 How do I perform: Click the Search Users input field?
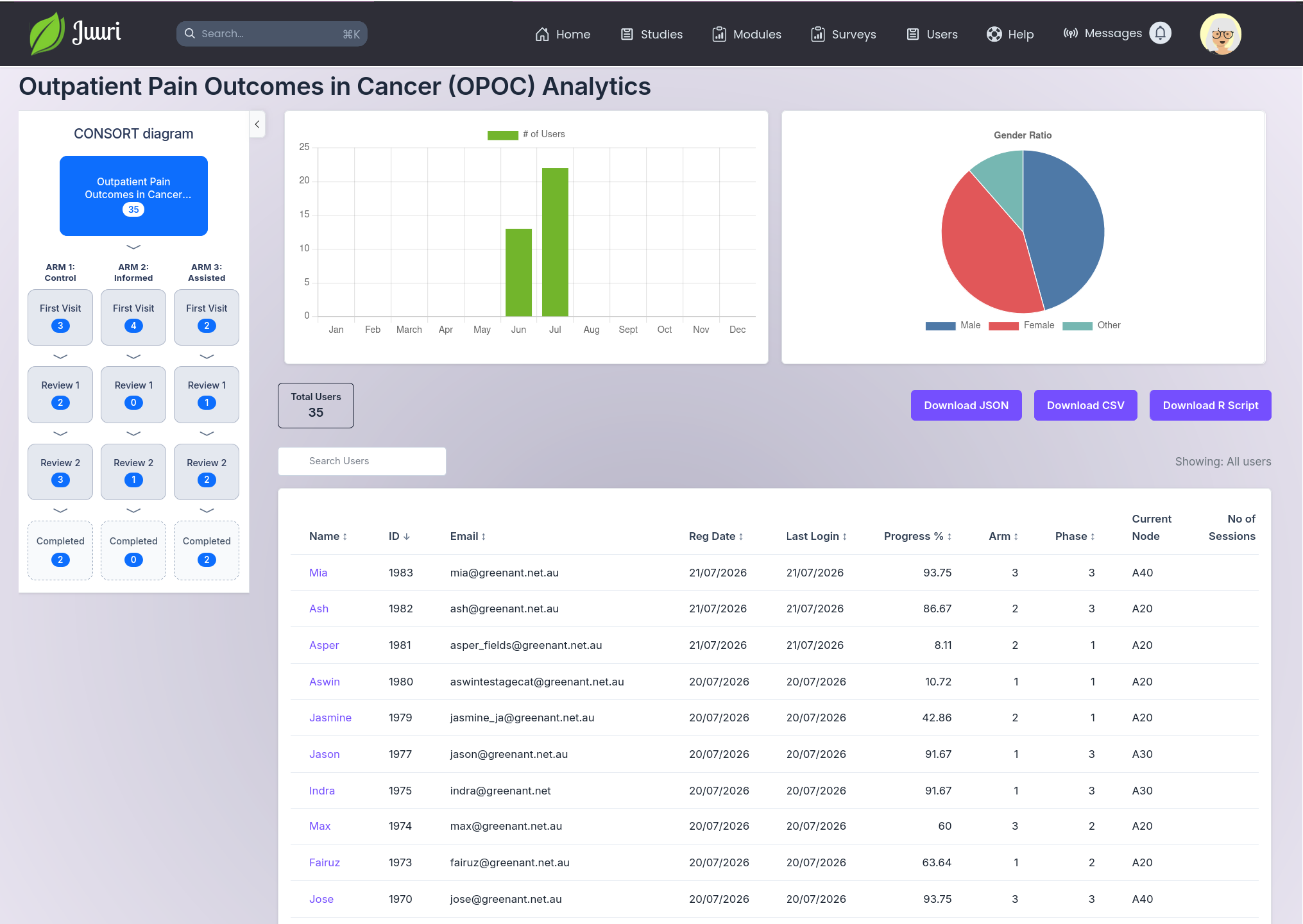click(362, 461)
